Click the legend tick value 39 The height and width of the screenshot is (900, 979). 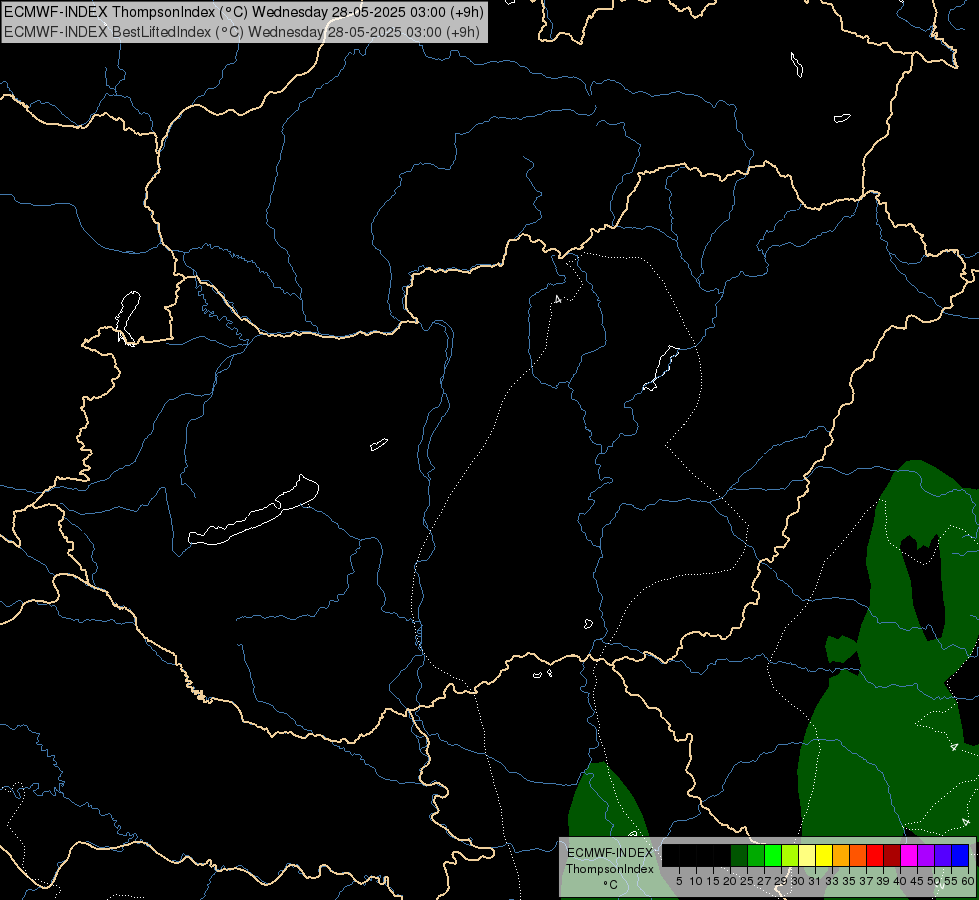pyautogui.click(x=883, y=881)
